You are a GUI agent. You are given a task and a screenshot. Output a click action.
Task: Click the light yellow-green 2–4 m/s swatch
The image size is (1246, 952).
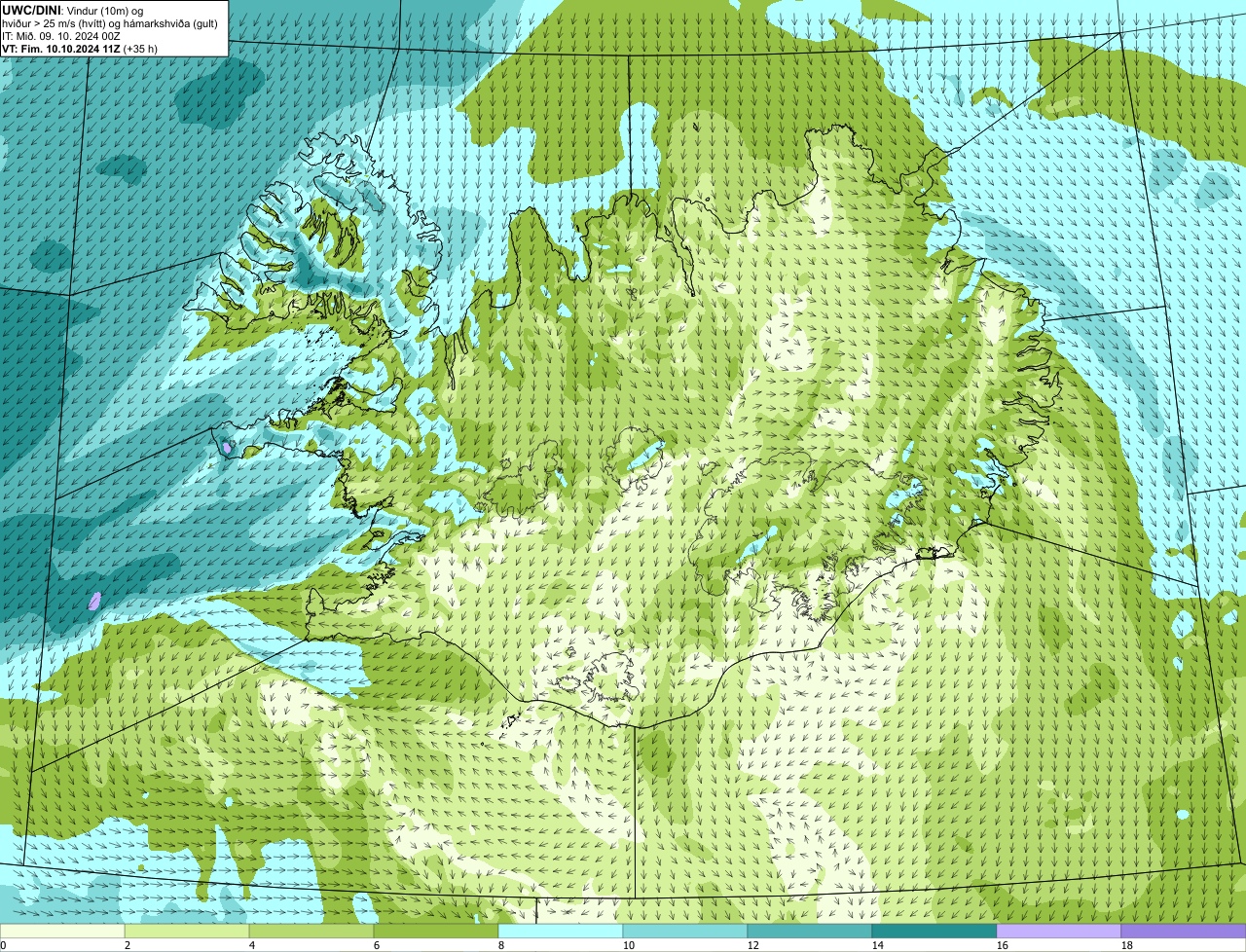tap(187, 931)
